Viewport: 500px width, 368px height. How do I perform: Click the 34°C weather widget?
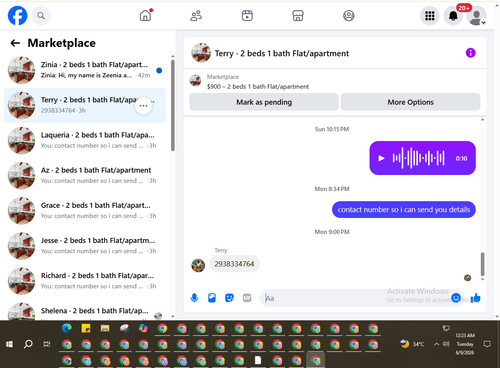coord(412,344)
